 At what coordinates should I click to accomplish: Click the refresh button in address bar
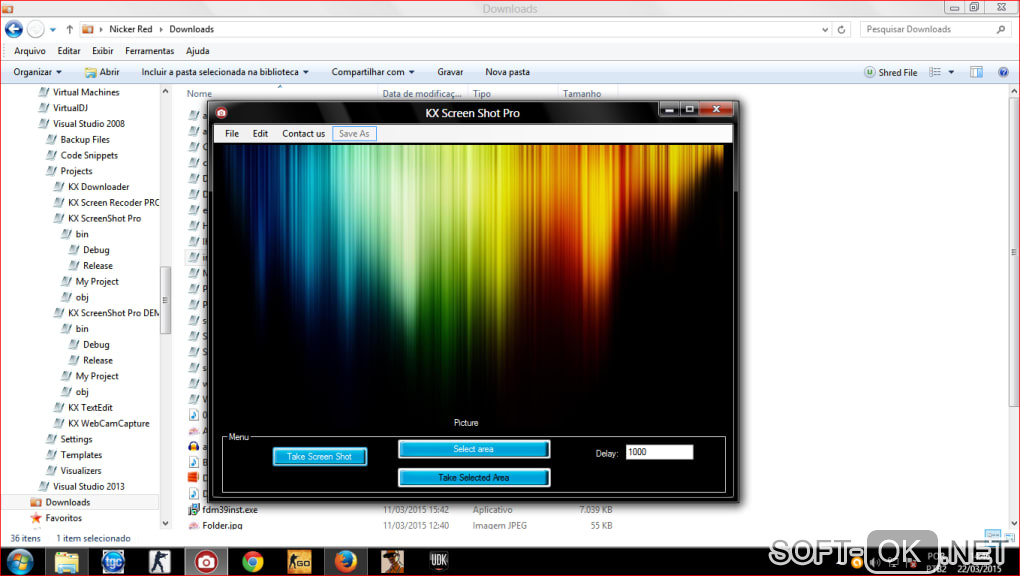pos(841,29)
